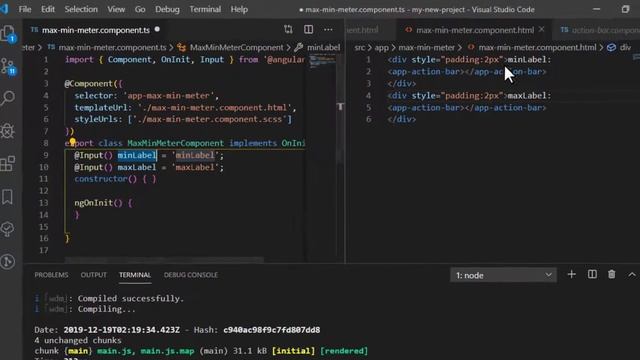The width and height of the screenshot is (640, 360).
Task: Switch to the OUTPUT panel tab
Action: tap(93, 275)
